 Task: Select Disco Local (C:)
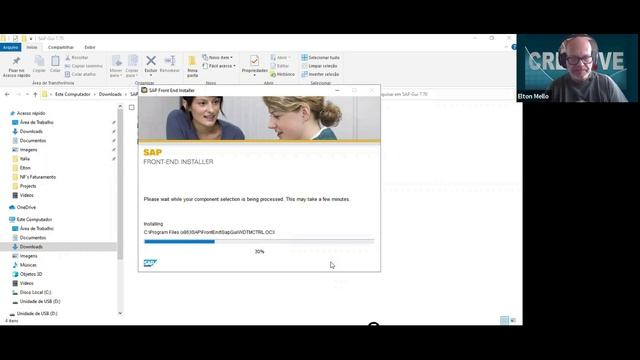[35, 292]
